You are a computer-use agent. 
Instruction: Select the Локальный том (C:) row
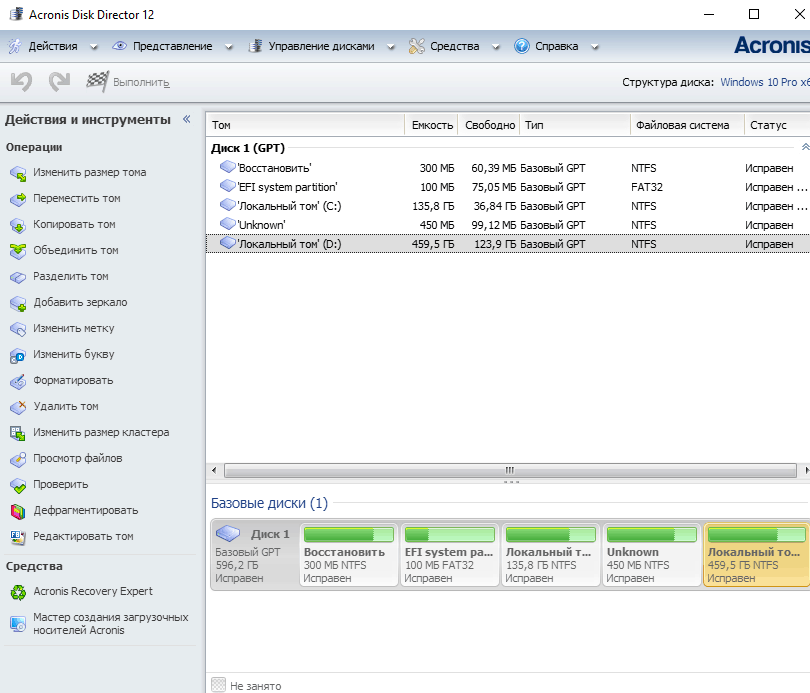(x=290, y=206)
